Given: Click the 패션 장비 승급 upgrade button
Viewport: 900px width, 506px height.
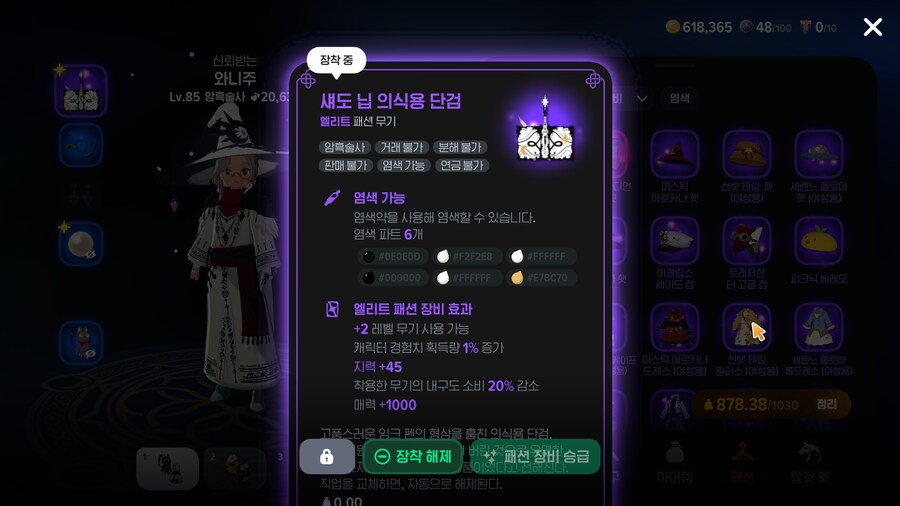Looking at the screenshot, I should tap(537, 457).
